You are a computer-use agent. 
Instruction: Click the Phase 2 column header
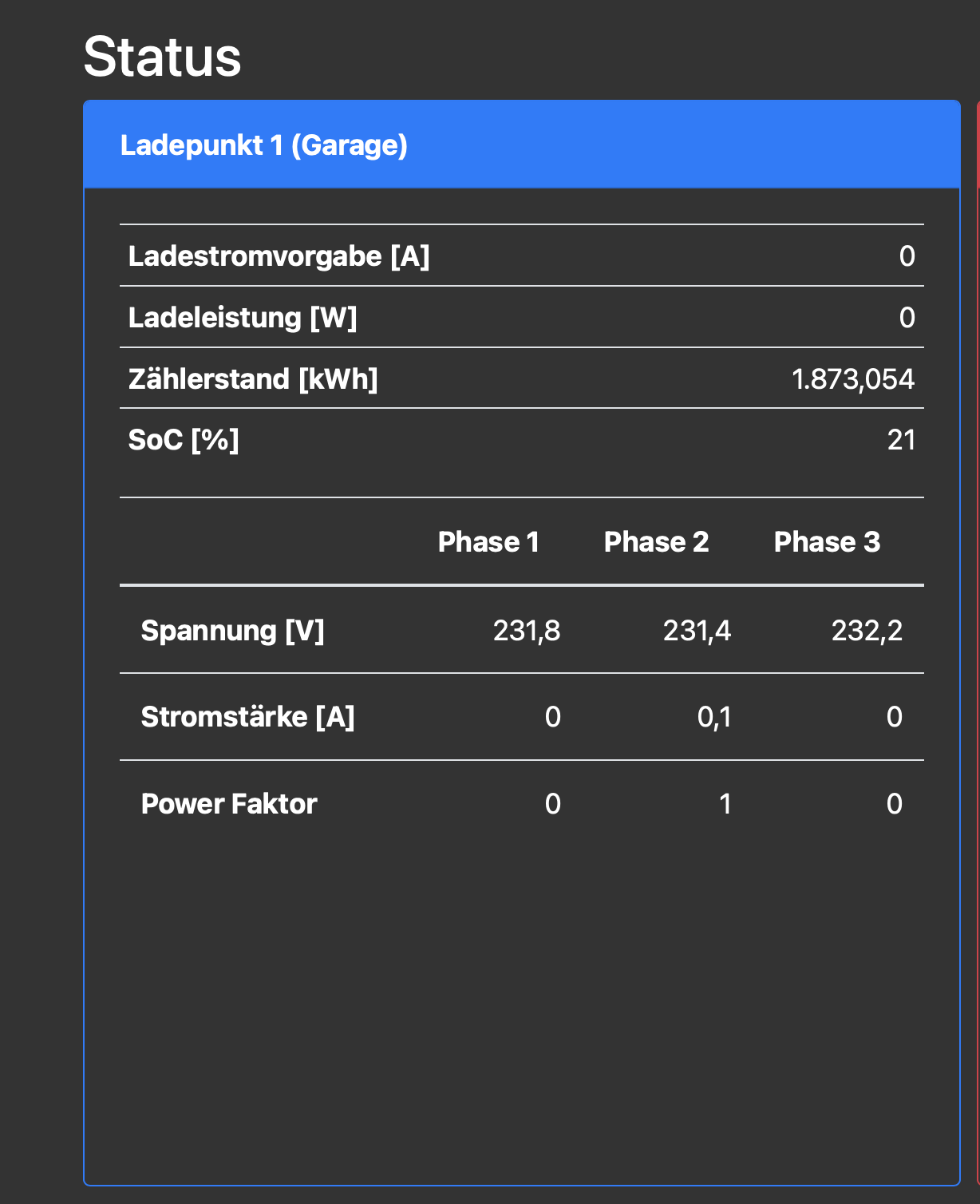(x=656, y=542)
